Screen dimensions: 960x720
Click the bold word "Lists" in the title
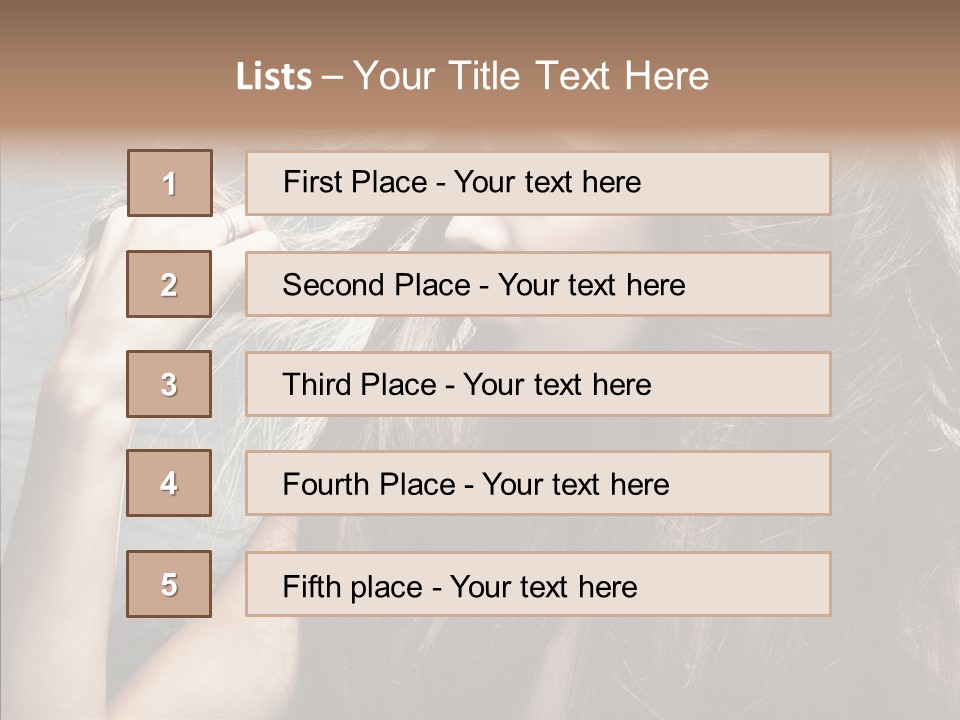(274, 77)
